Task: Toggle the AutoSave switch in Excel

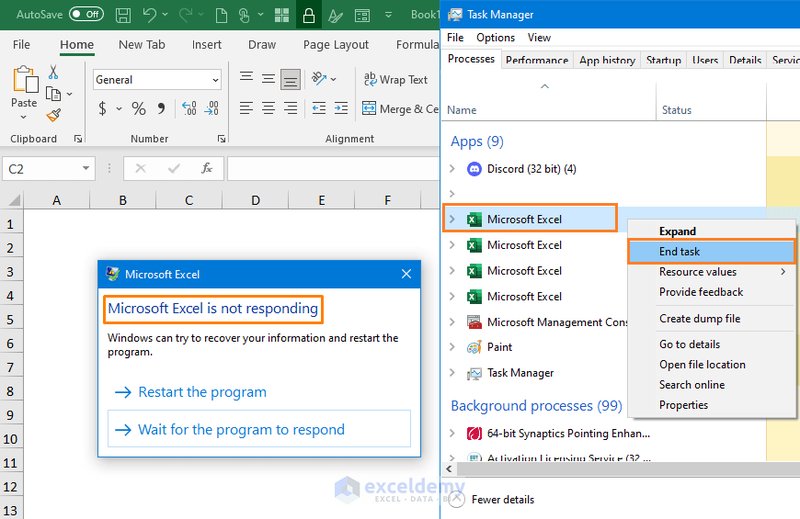Action: (x=86, y=14)
